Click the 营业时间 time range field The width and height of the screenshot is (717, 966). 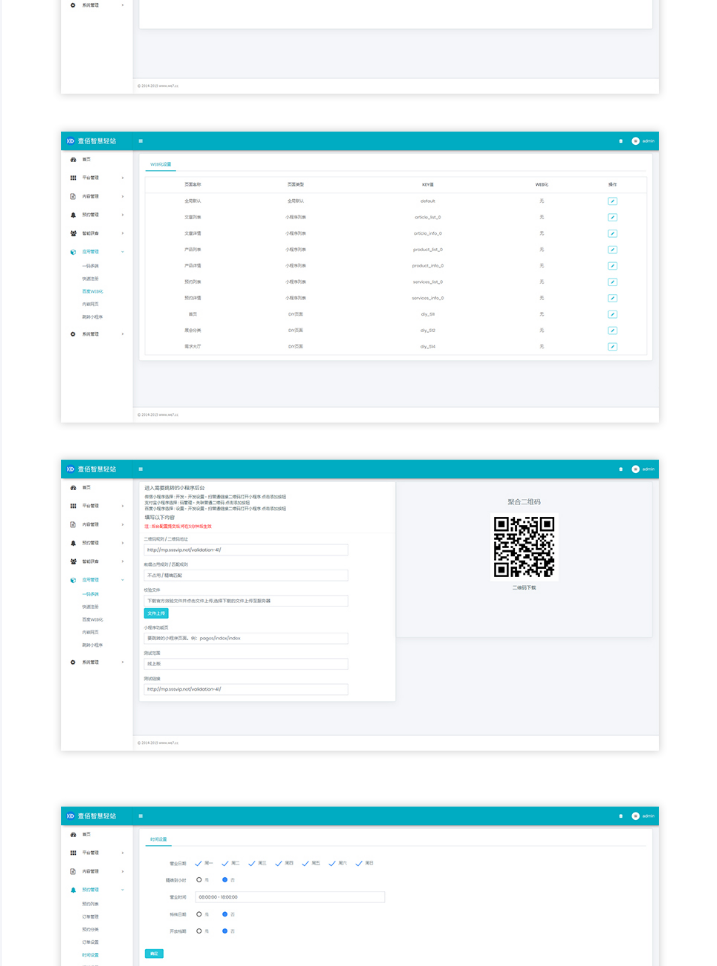pos(290,897)
